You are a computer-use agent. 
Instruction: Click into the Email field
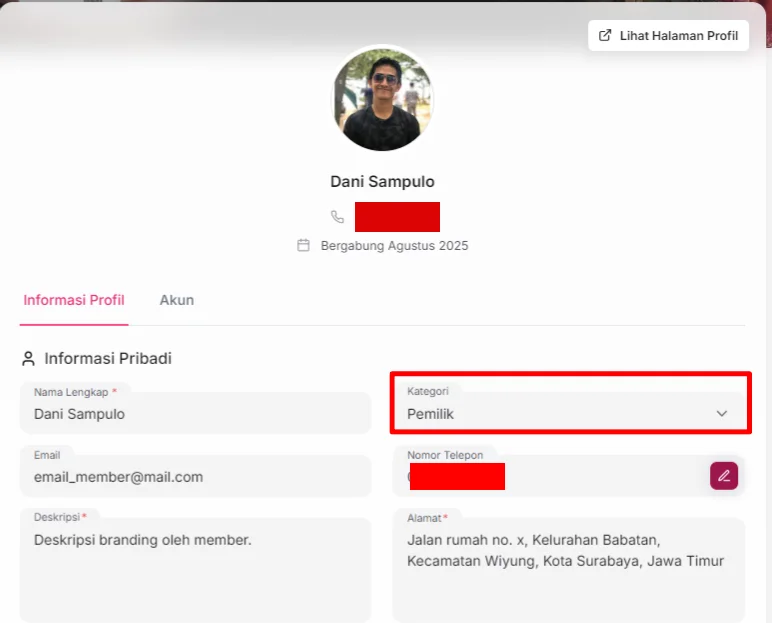(x=195, y=477)
